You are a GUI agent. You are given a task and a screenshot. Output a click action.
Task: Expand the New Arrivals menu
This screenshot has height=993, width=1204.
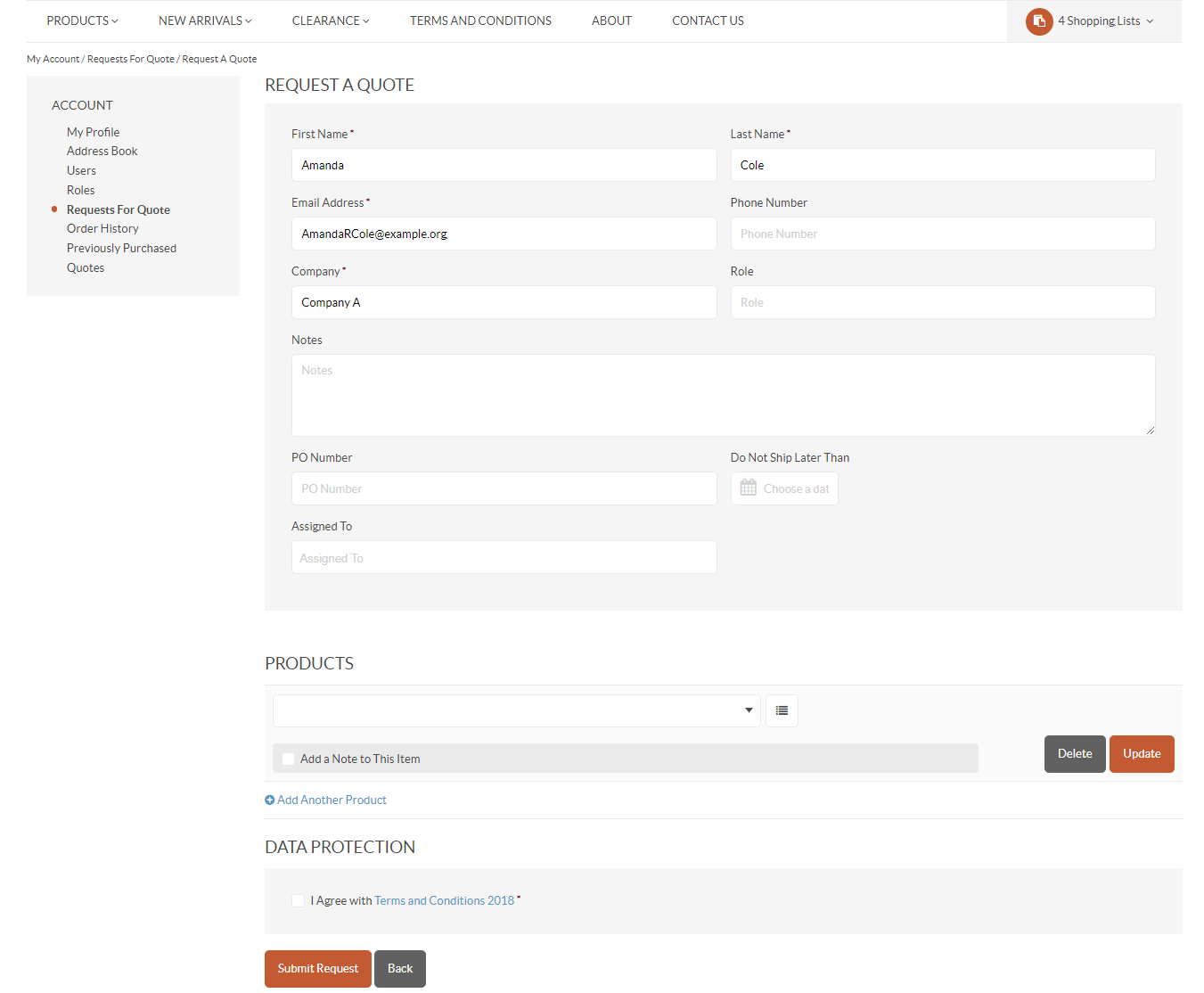click(205, 21)
